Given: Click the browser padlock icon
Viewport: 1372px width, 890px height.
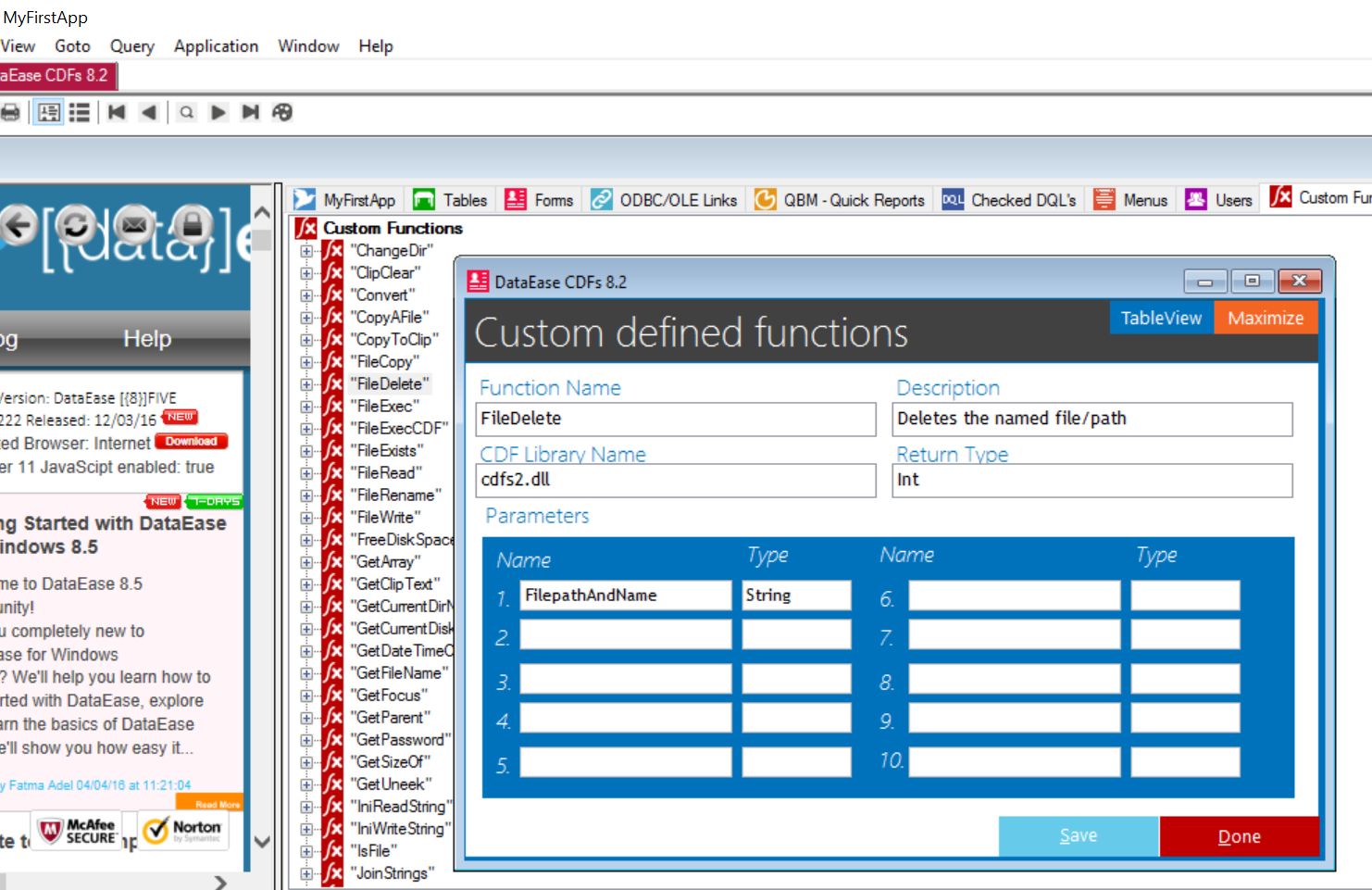Looking at the screenshot, I should [193, 225].
